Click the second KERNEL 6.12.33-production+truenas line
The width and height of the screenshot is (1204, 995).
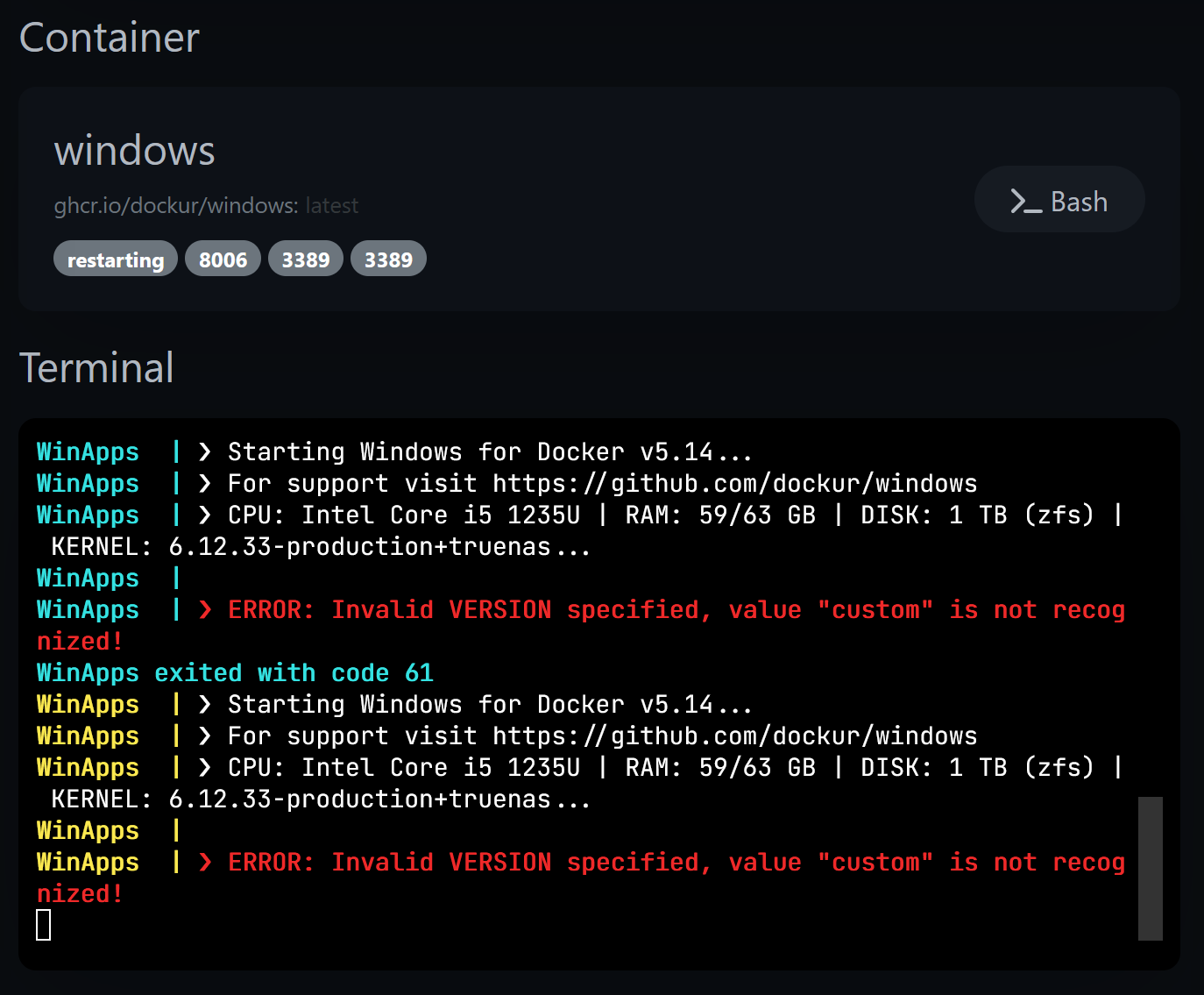click(x=322, y=799)
